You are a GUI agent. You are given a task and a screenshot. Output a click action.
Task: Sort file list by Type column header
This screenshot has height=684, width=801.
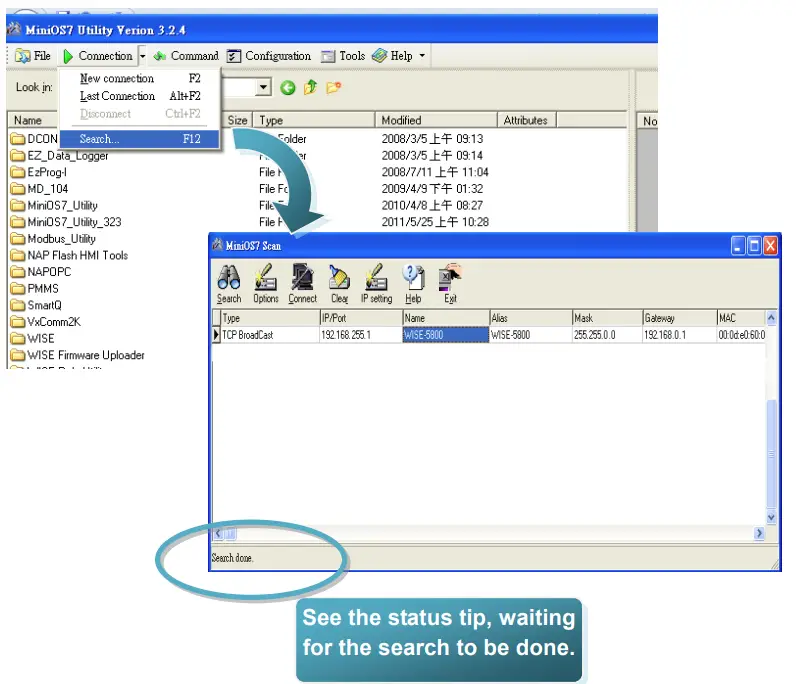(x=314, y=120)
